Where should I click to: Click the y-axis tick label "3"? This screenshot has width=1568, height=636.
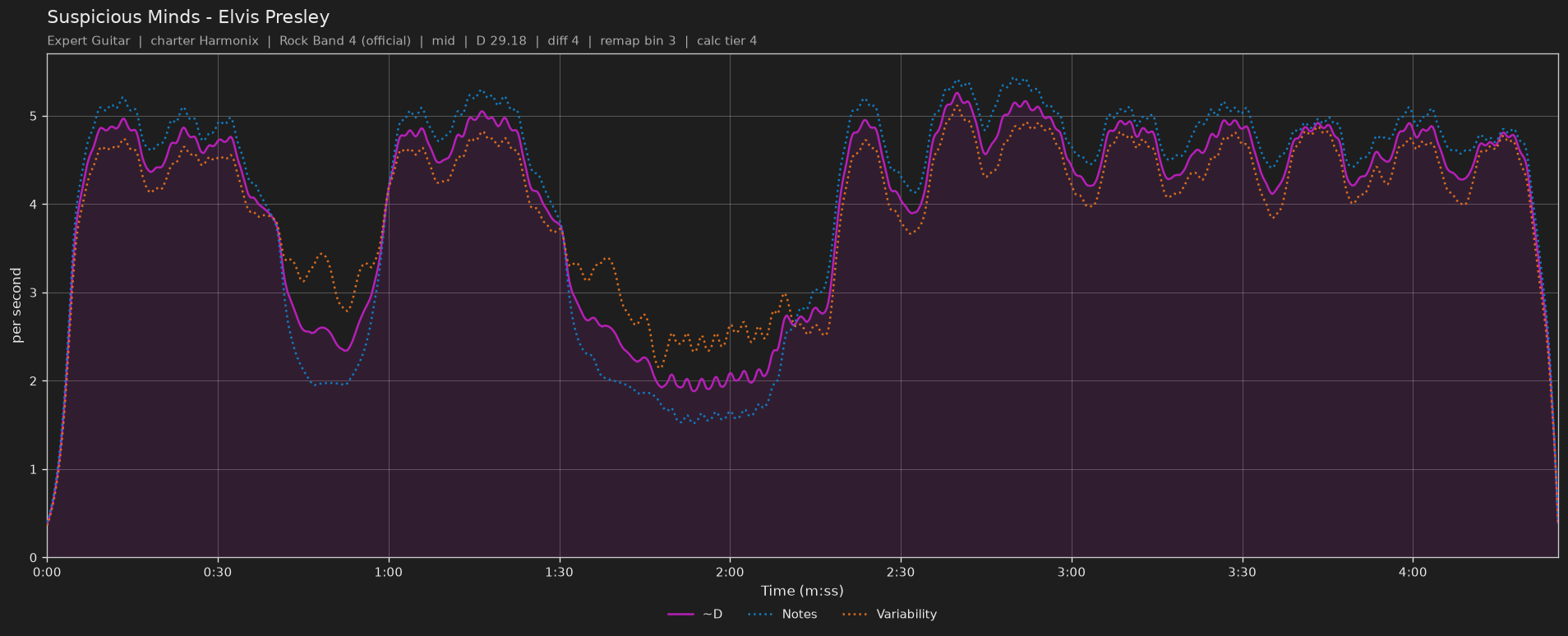click(x=34, y=293)
